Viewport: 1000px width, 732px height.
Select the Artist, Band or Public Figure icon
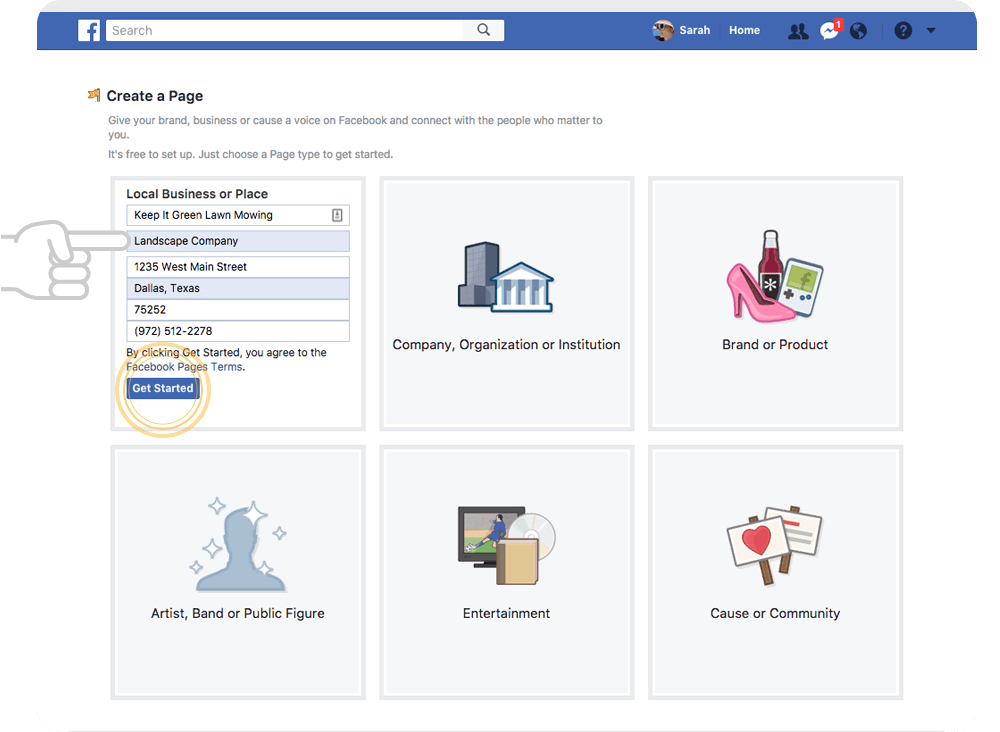238,545
